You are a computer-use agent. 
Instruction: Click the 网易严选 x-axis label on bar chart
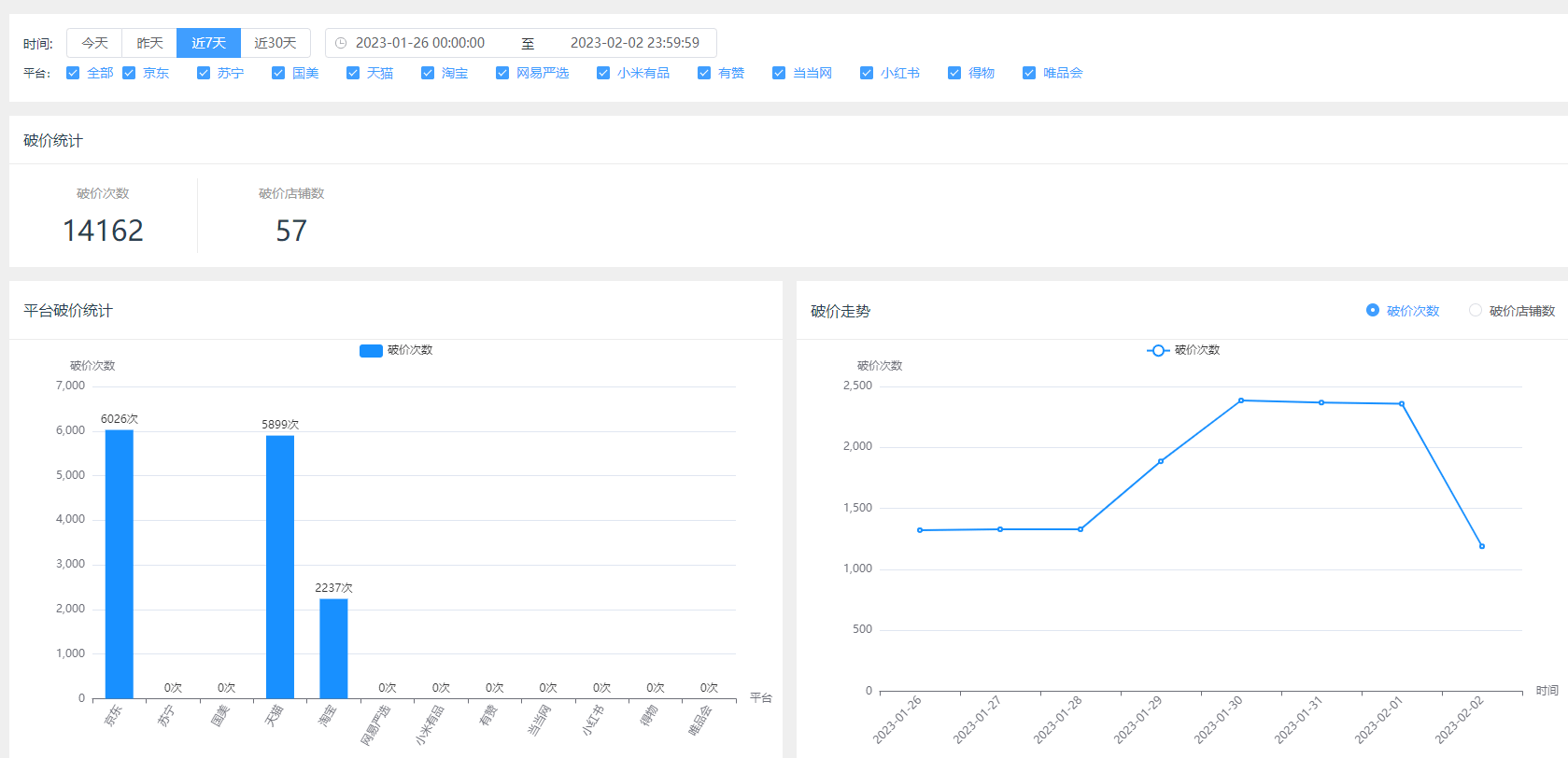coord(375,725)
